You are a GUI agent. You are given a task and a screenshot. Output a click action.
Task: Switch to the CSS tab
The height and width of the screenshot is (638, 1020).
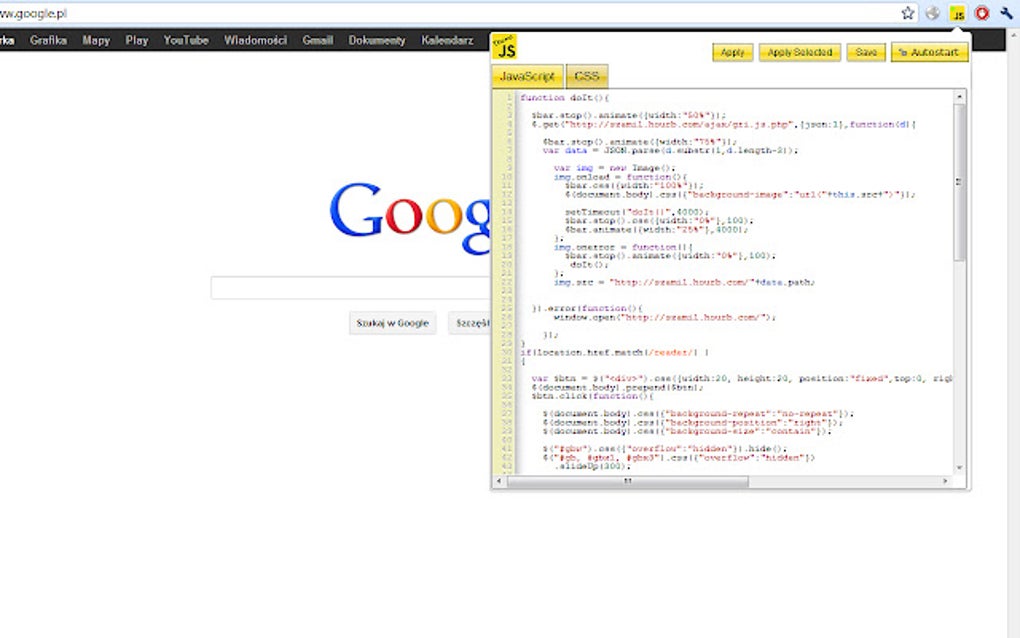click(x=586, y=75)
